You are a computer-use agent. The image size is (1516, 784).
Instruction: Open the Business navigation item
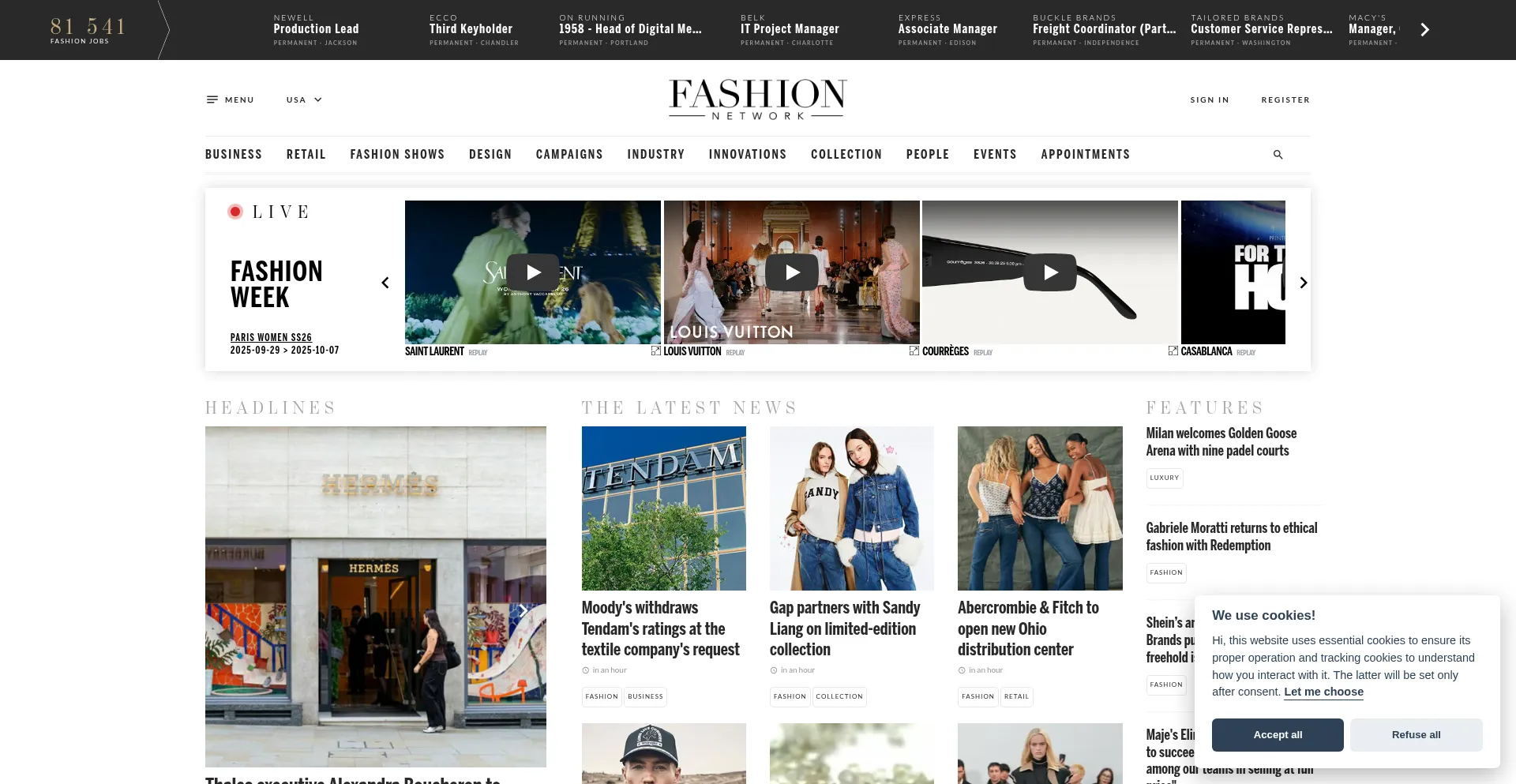coord(234,155)
